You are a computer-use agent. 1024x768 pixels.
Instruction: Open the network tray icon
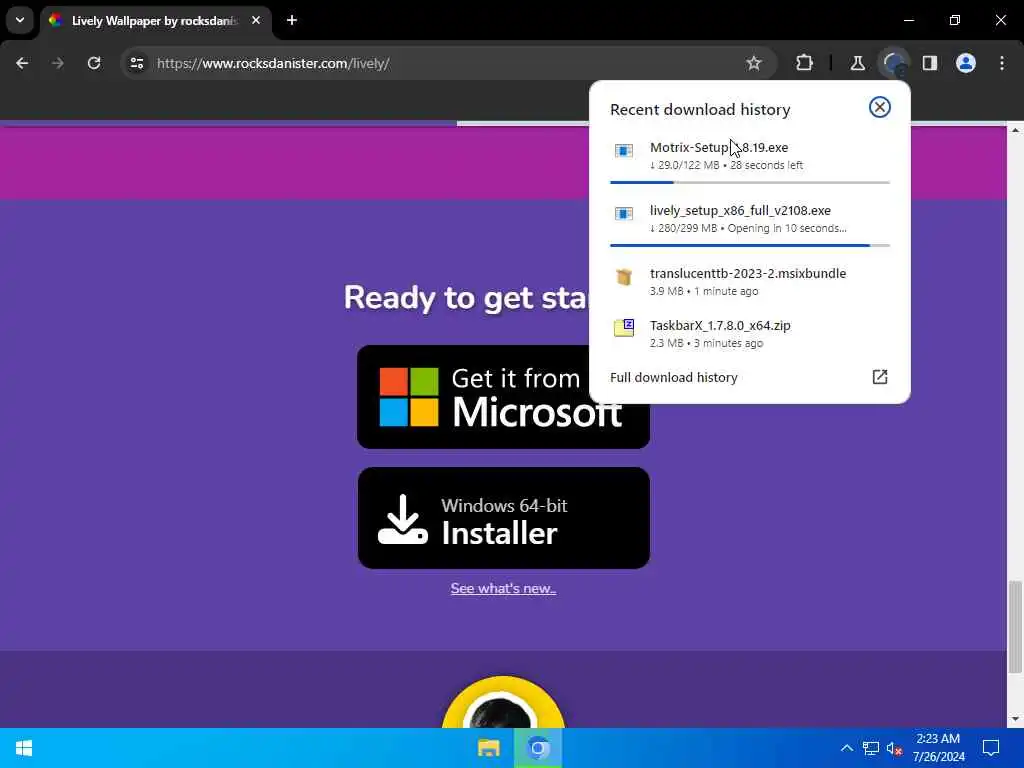coord(871,748)
